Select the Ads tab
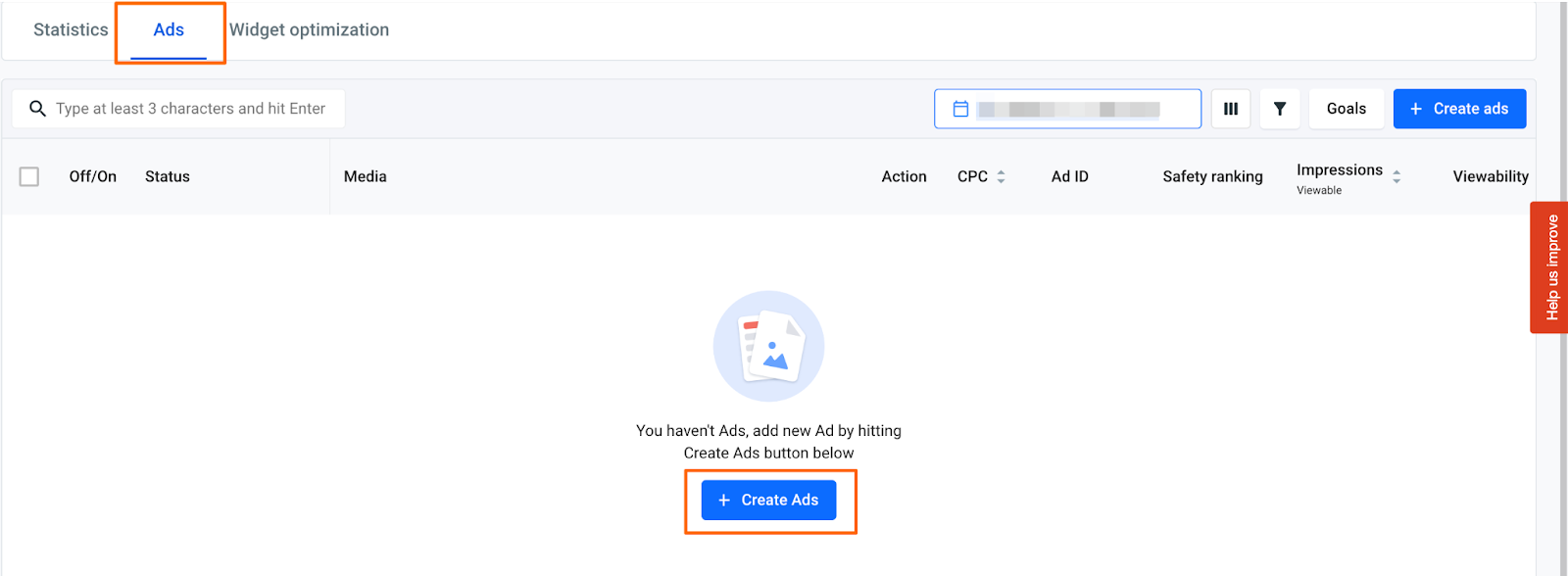The height and width of the screenshot is (576, 1568). point(169,29)
